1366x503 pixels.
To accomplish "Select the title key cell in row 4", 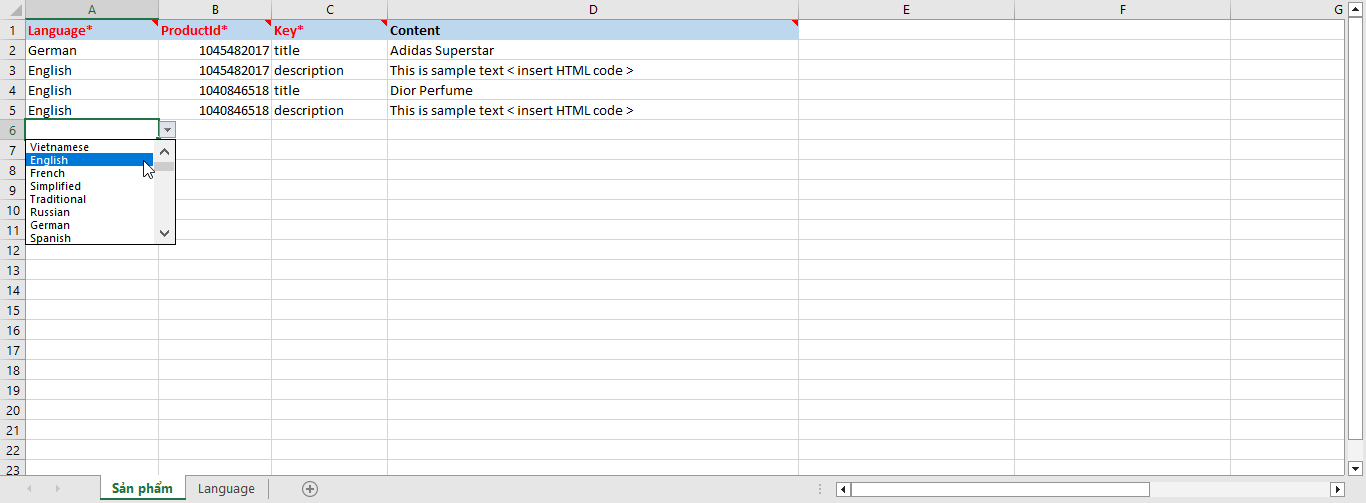I will click(329, 90).
